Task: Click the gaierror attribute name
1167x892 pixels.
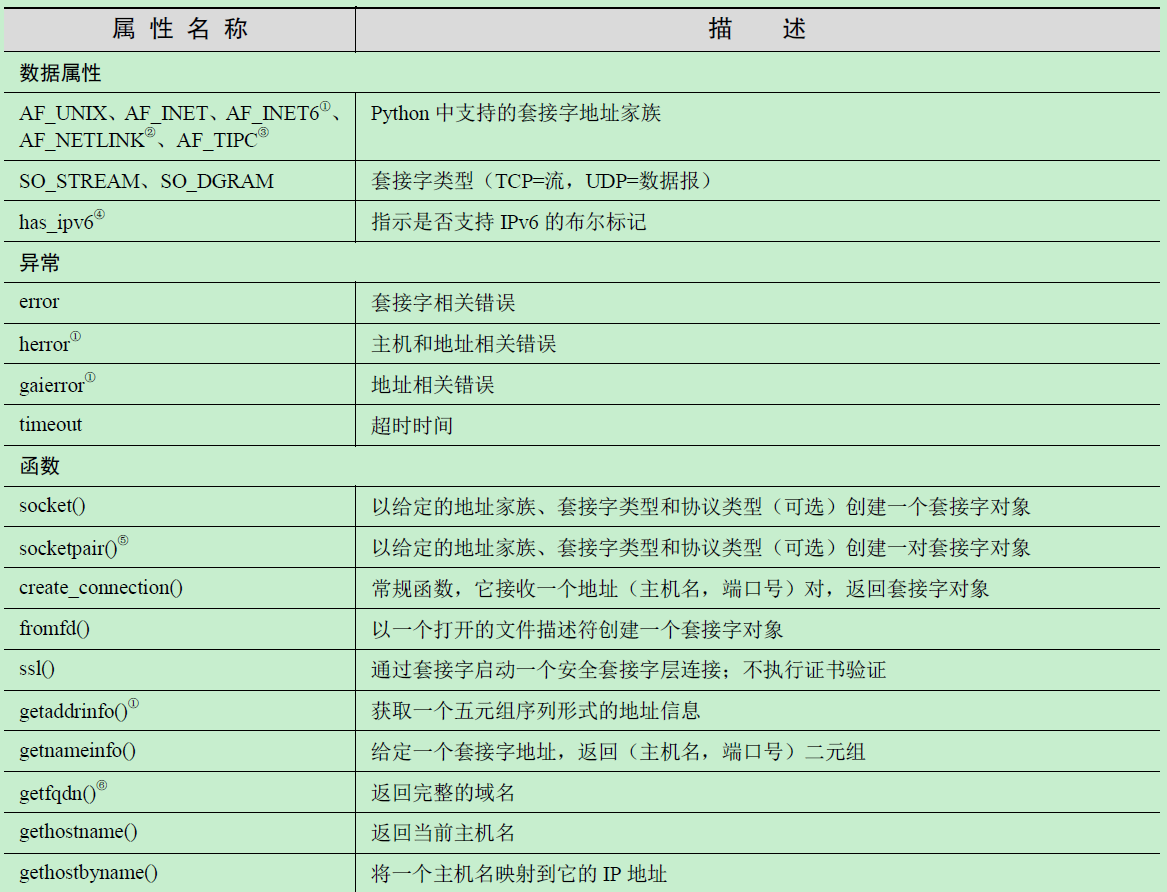Action: coord(57,384)
